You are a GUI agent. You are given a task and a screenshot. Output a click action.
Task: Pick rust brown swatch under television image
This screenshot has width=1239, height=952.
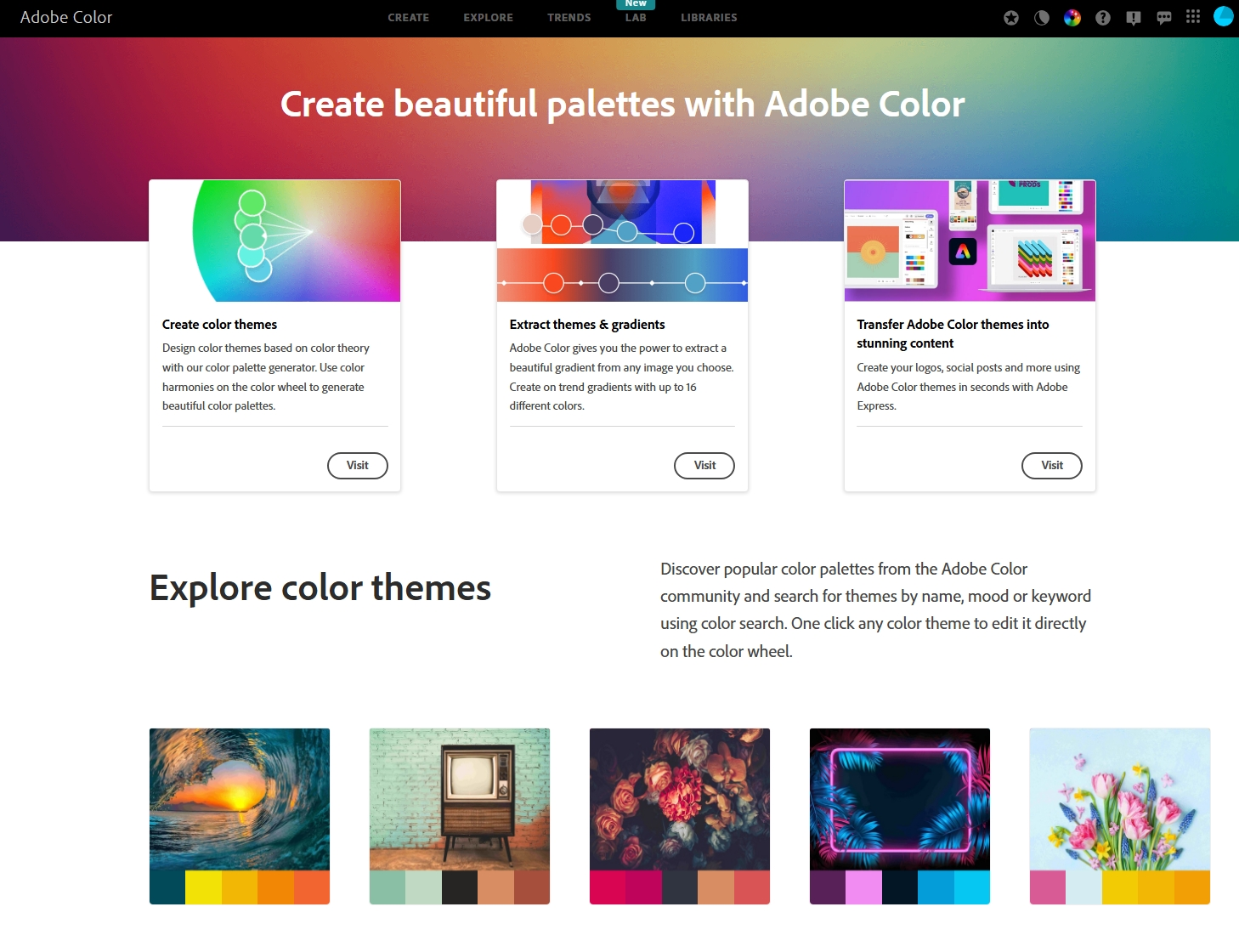pyautogui.click(x=532, y=887)
